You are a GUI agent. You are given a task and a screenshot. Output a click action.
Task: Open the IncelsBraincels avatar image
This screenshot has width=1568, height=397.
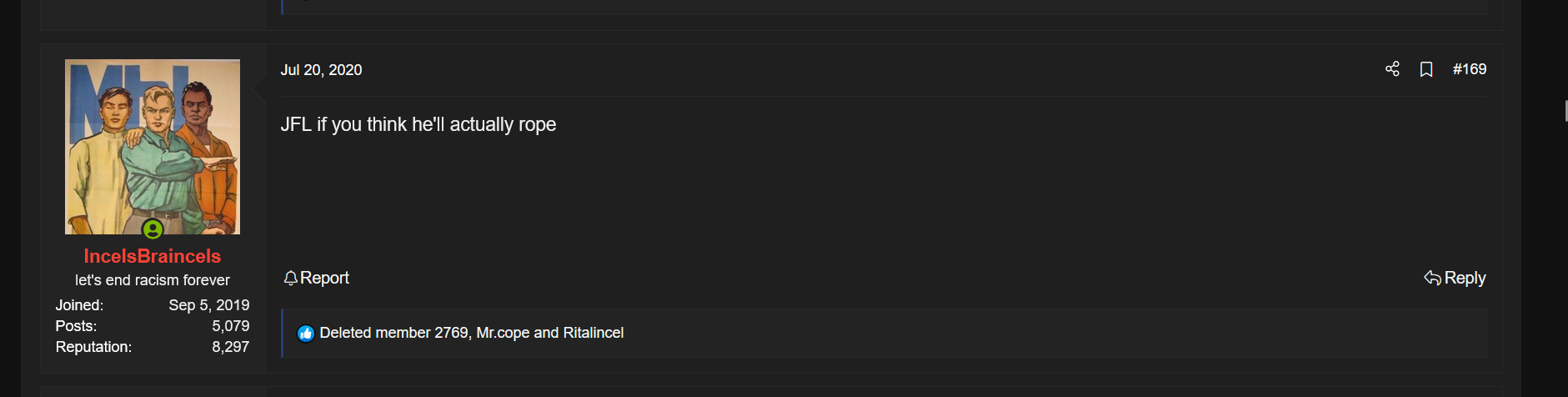coord(153,147)
